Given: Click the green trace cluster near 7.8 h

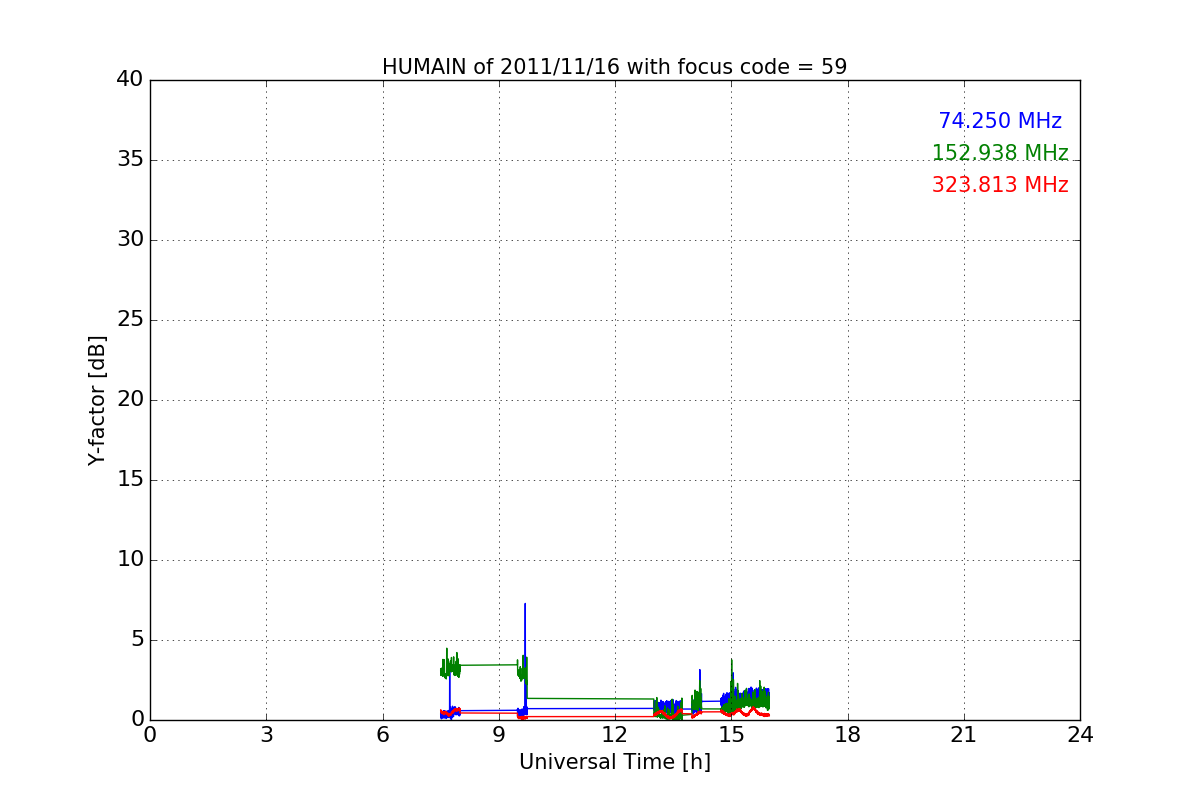Looking at the screenshot, I should [450, 665].
